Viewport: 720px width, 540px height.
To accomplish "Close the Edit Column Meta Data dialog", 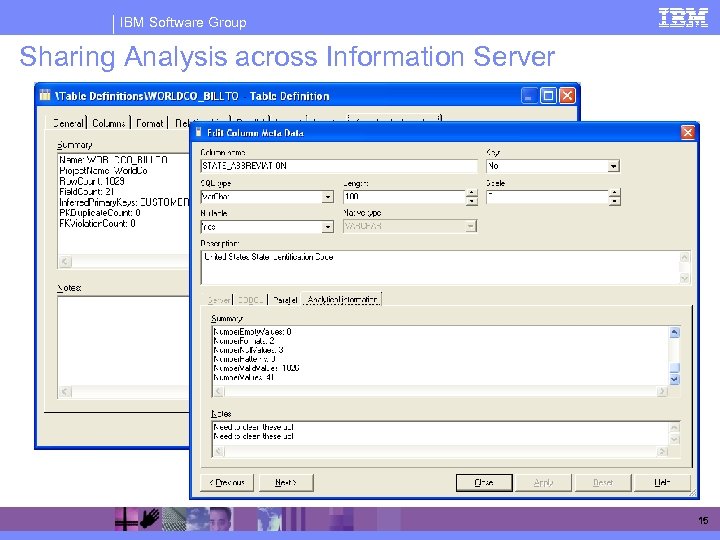I will [x=687, y=133].
